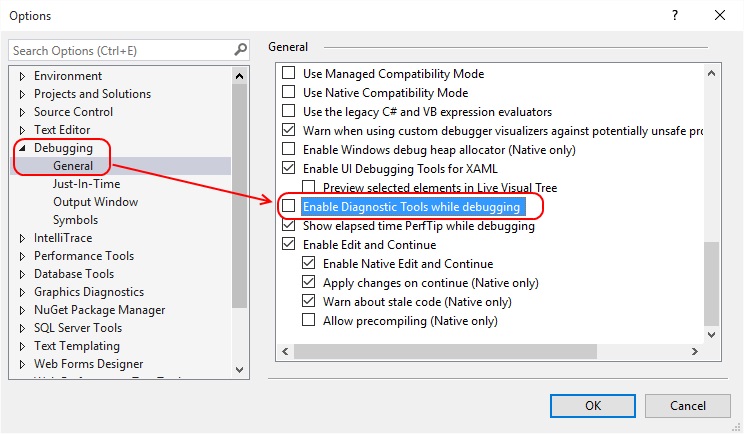The image size is (744, 434).
Task: Expand the Text Editor category
Action: click(22, 130)
